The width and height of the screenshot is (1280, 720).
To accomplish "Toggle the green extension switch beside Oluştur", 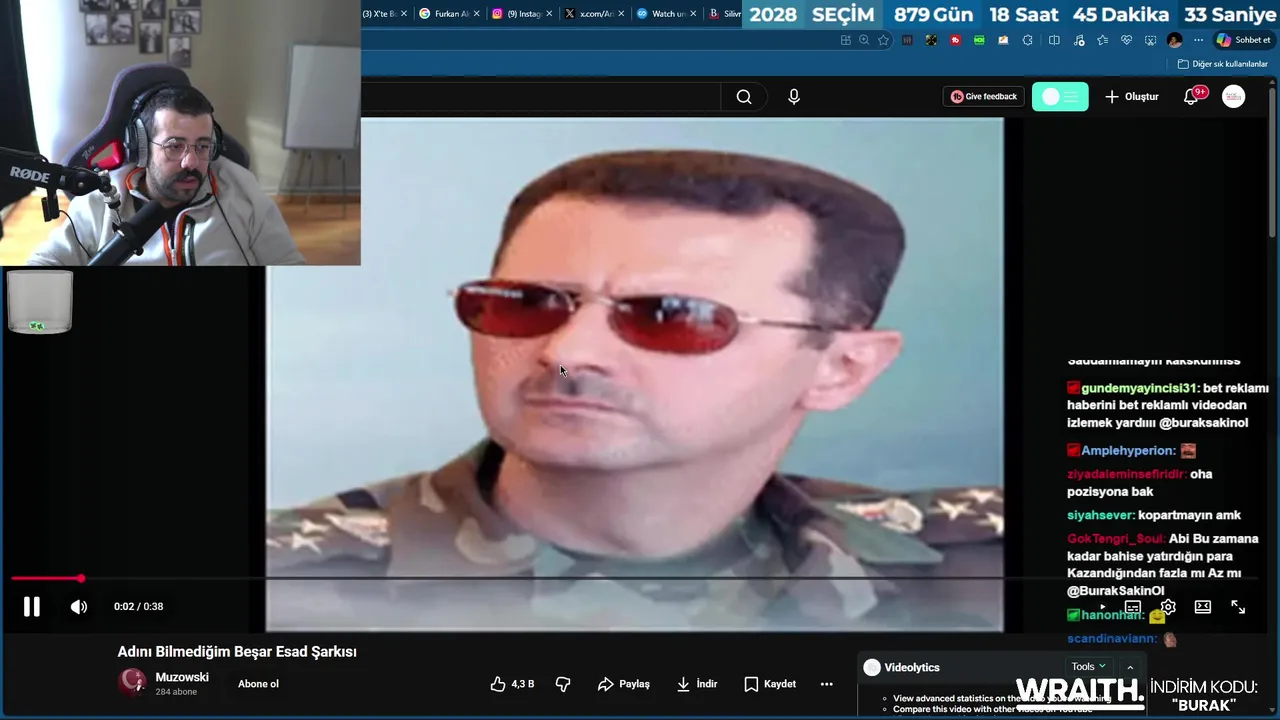I will click(1060, 97).
